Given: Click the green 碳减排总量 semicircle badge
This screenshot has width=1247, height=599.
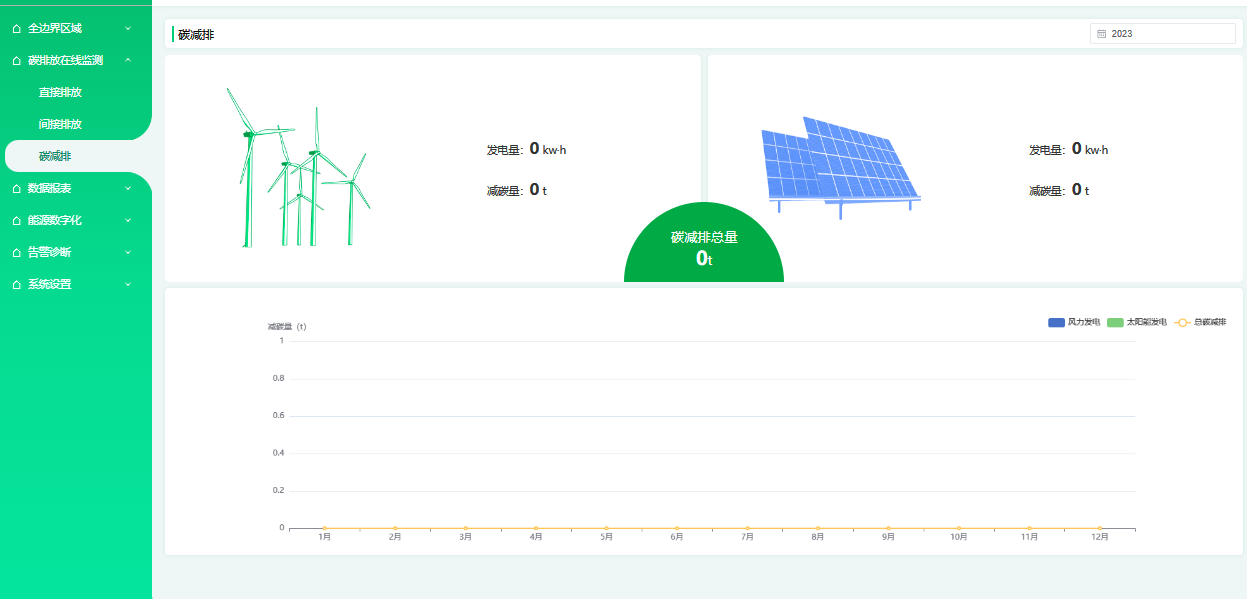Looking at the screenshot, I should 704,250.
